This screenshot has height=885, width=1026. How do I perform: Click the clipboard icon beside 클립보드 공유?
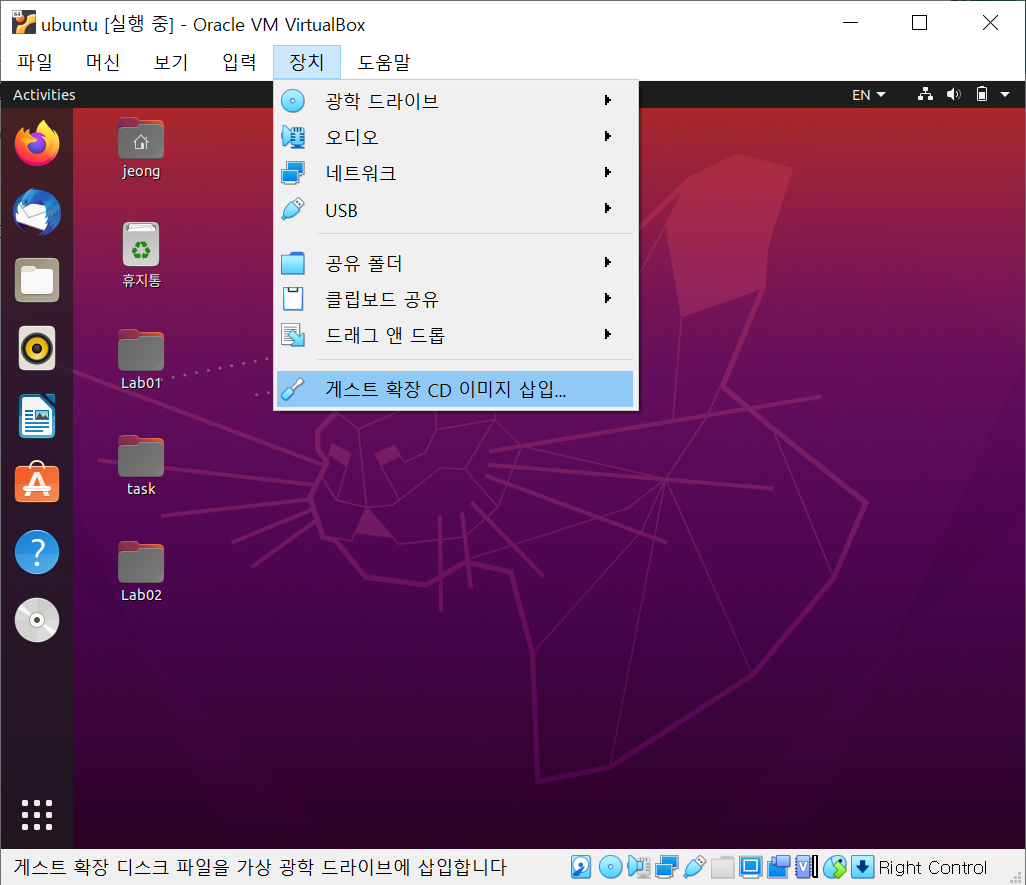pos(292,299)
